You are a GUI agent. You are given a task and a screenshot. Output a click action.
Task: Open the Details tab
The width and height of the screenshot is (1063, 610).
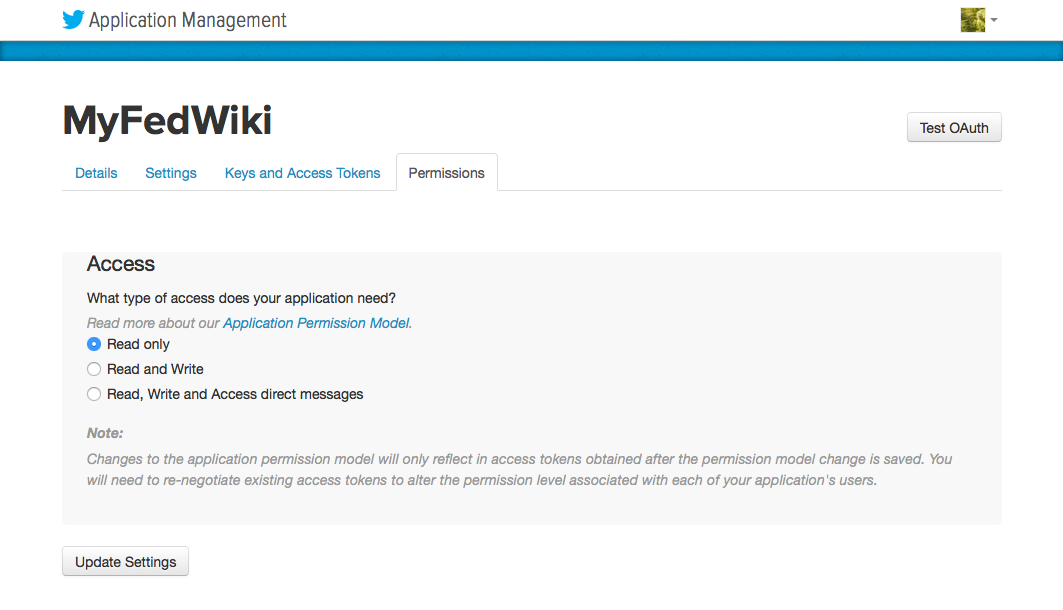click(96, 173)
